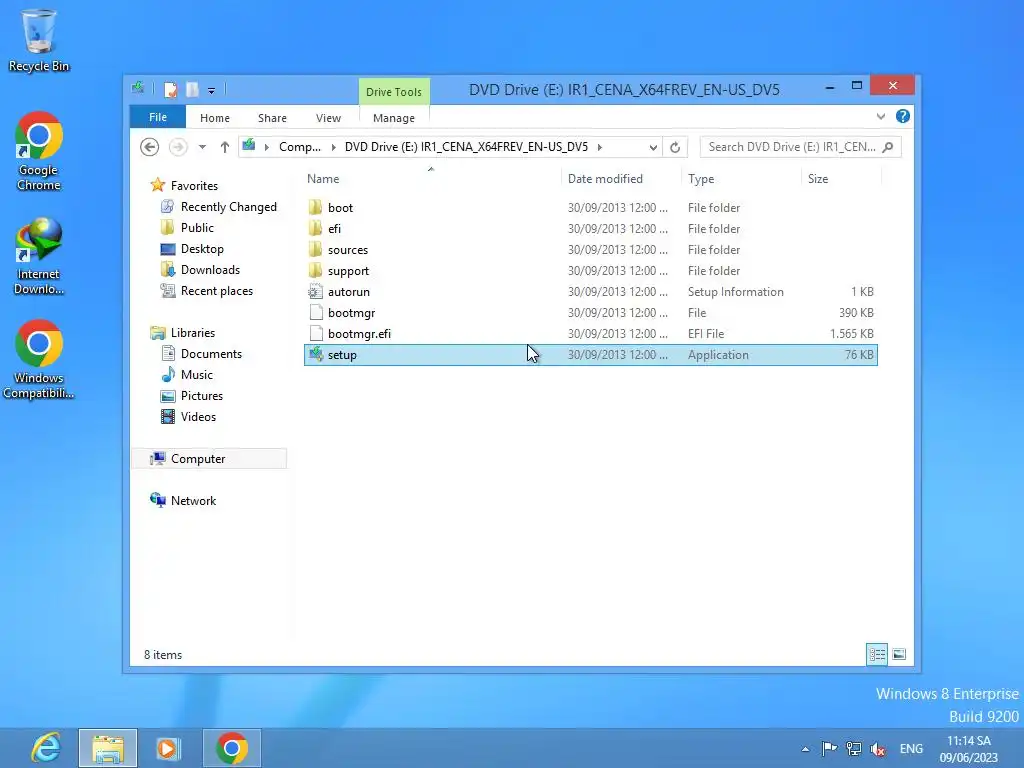Screen dimensions: 1024x768
Task: Open the Internet Download Manager desktop shortcut
Action: 39,256
